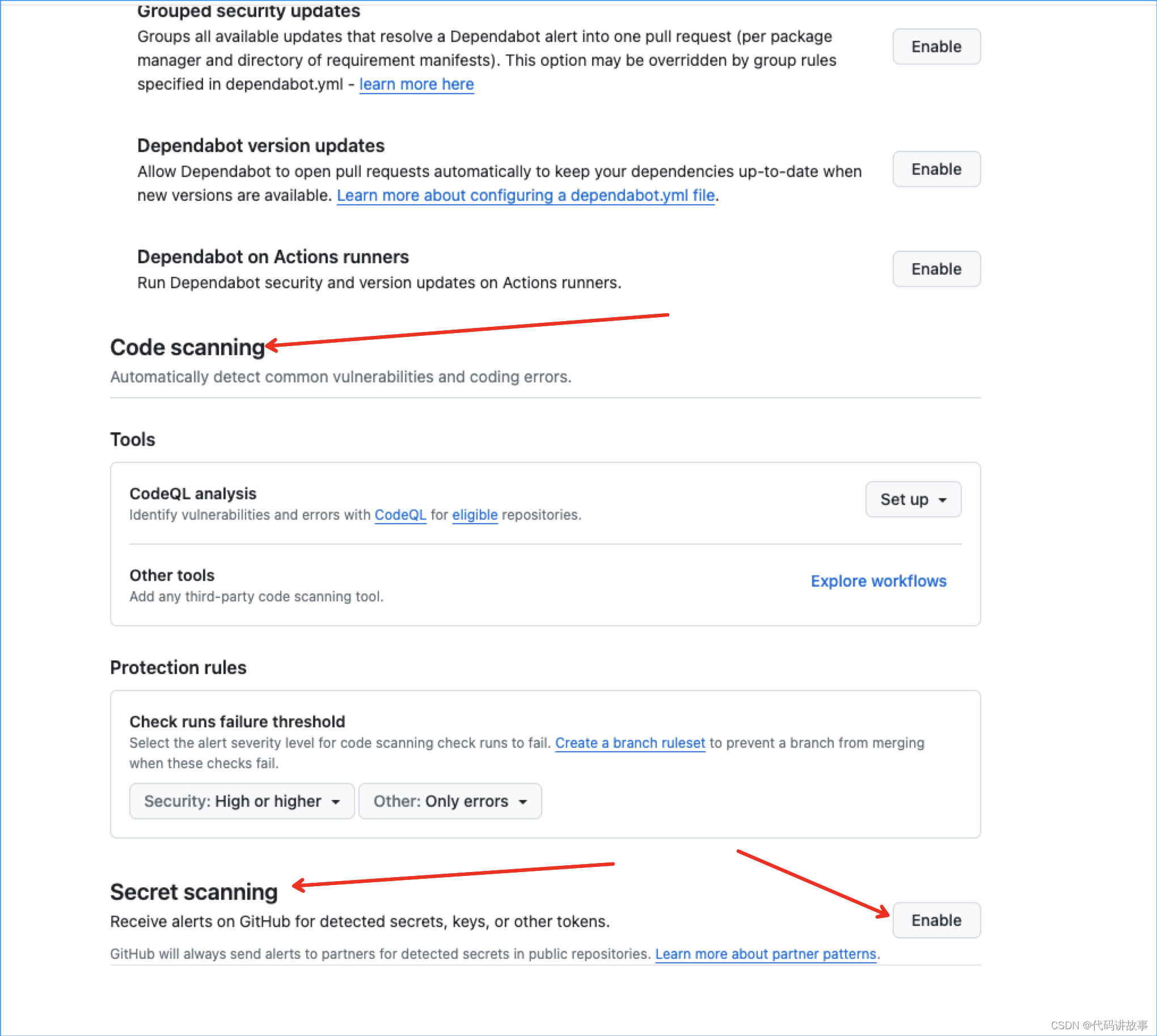Open the "eligible" repositories link
Viewport: 1157px width, 1036px height.
[475, 515]
